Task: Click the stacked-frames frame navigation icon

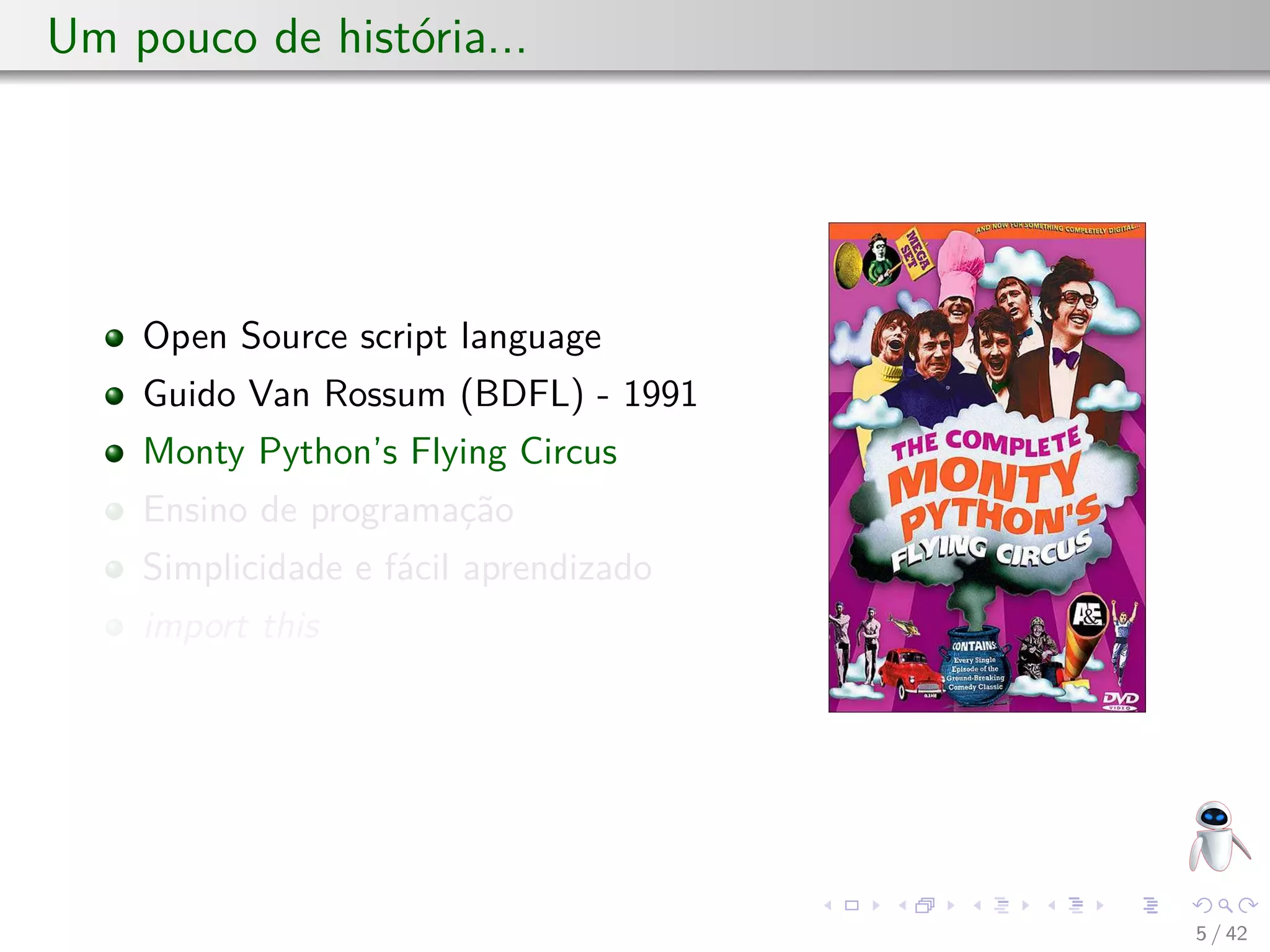Action: point(925,906)
